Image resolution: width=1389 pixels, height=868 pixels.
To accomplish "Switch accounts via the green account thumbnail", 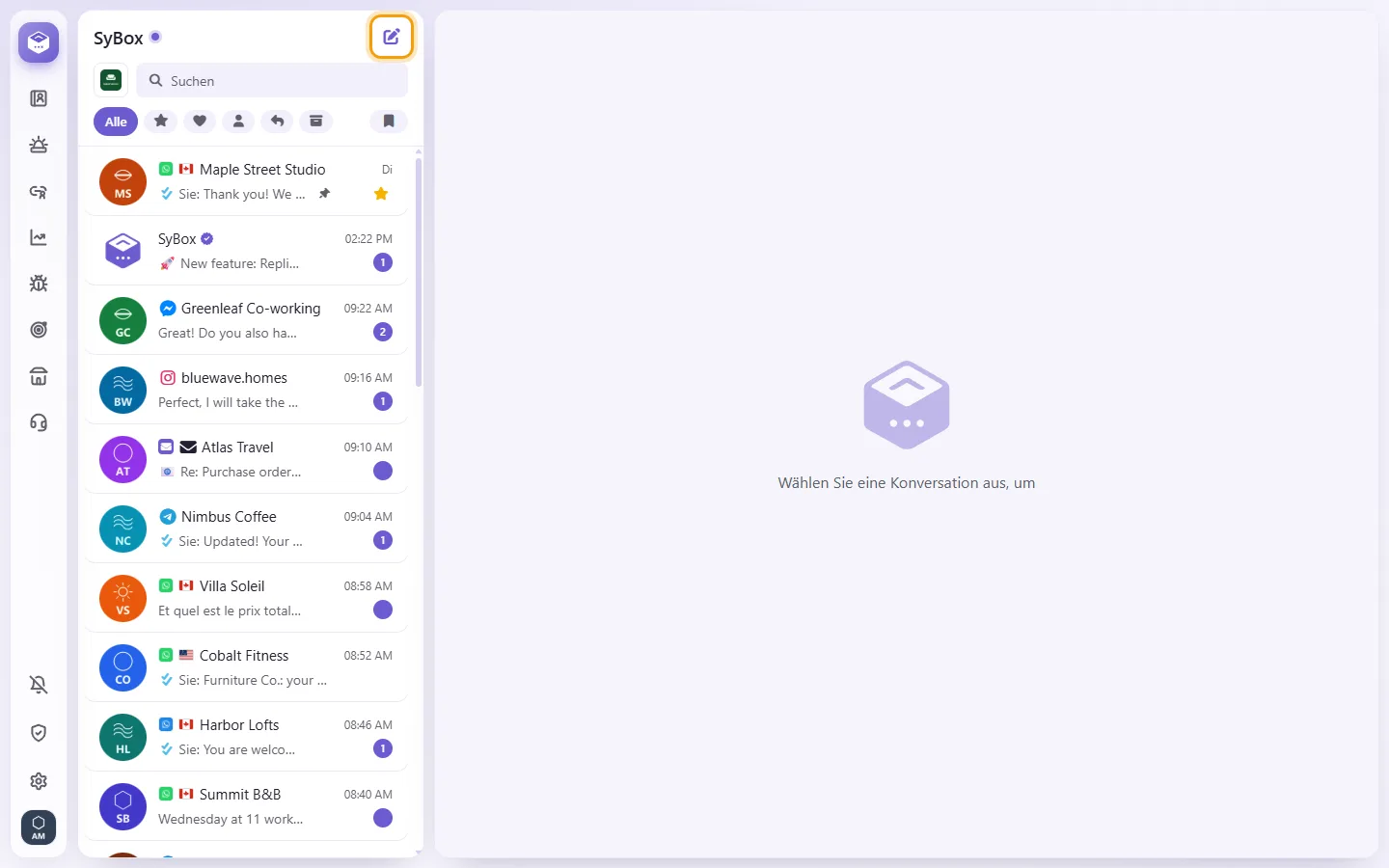I will 111,80.
